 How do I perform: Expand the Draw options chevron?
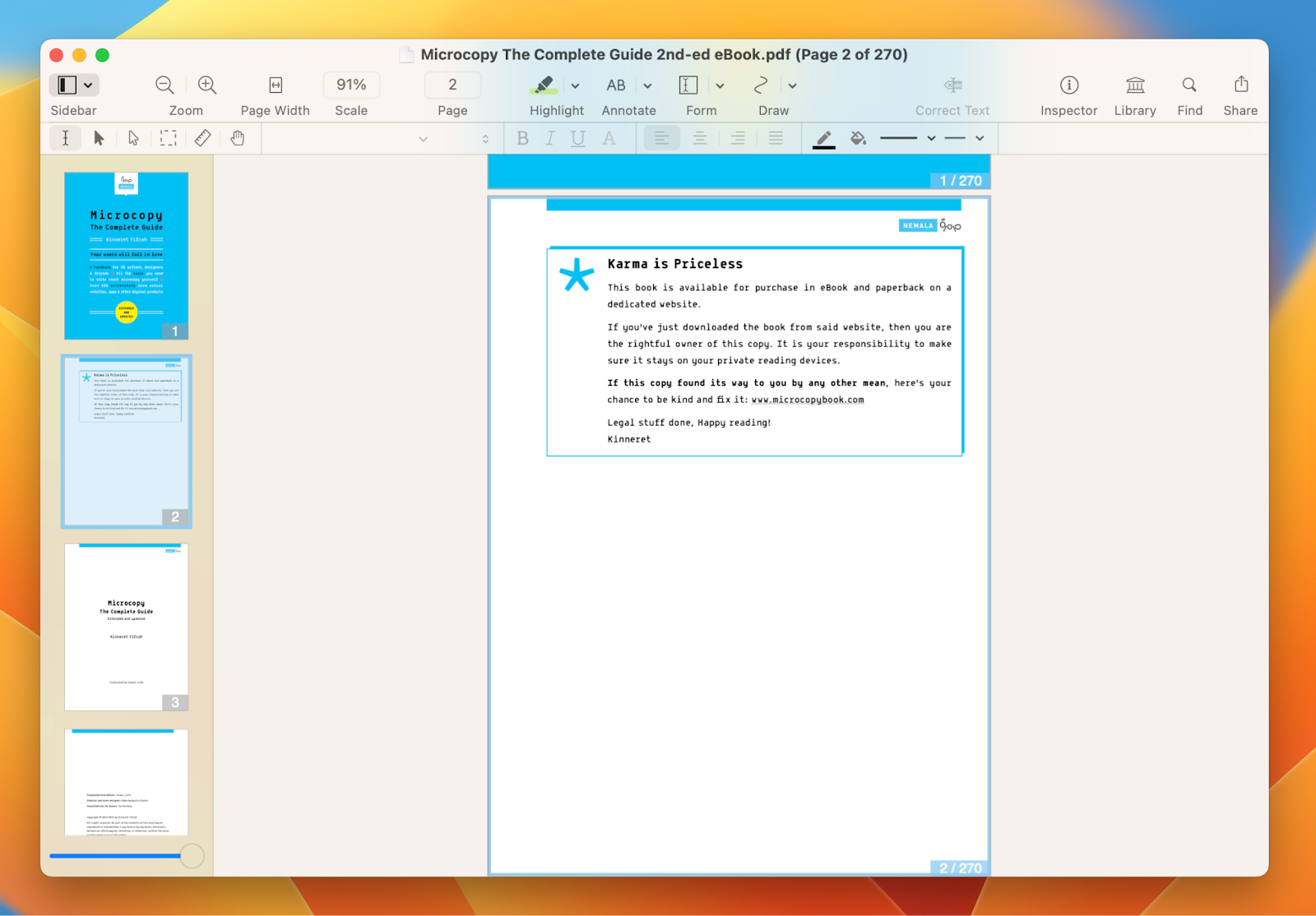point(792,86)
